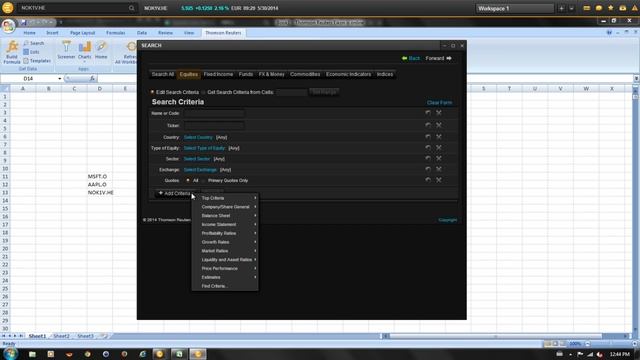640x360 pixels.
Task: Switch to the Equities search tab
Action: tap(189, 74)
